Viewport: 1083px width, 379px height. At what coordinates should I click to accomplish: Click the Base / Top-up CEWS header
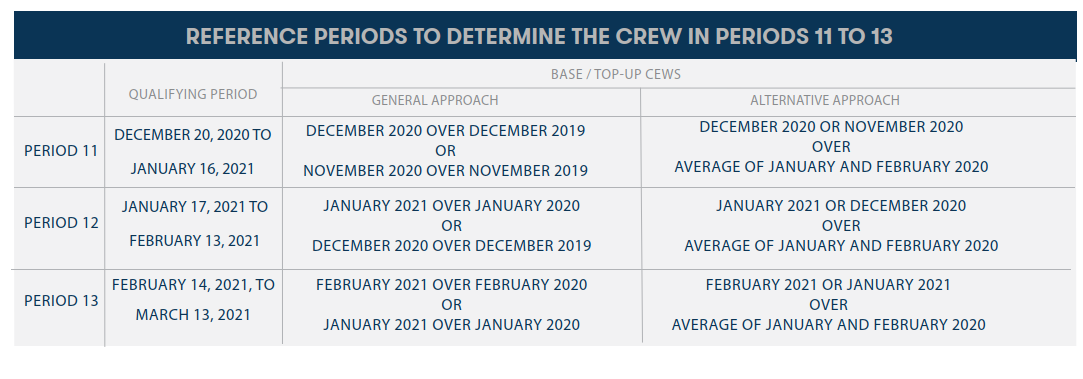tap(615, 75)
